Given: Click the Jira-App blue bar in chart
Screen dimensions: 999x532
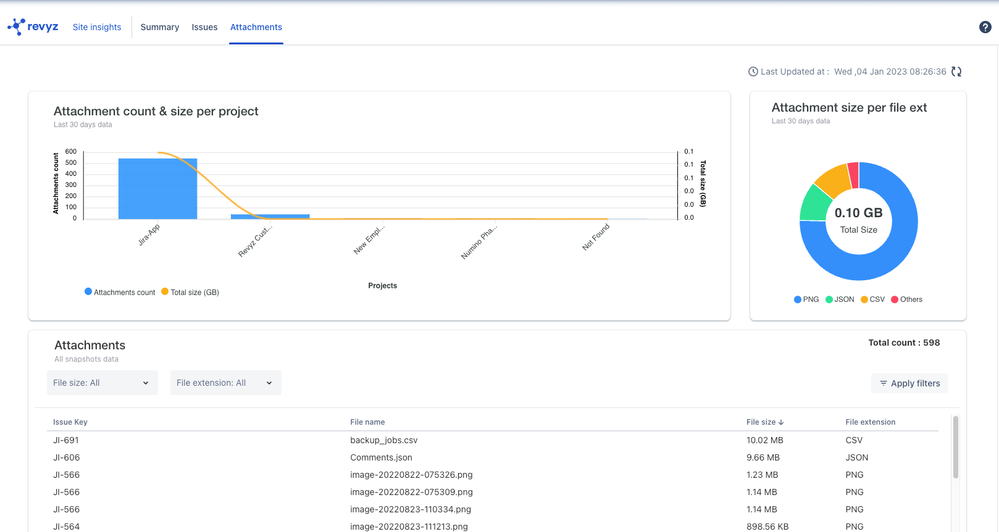Looking at the screenshot, I should (x=157, y=189).
